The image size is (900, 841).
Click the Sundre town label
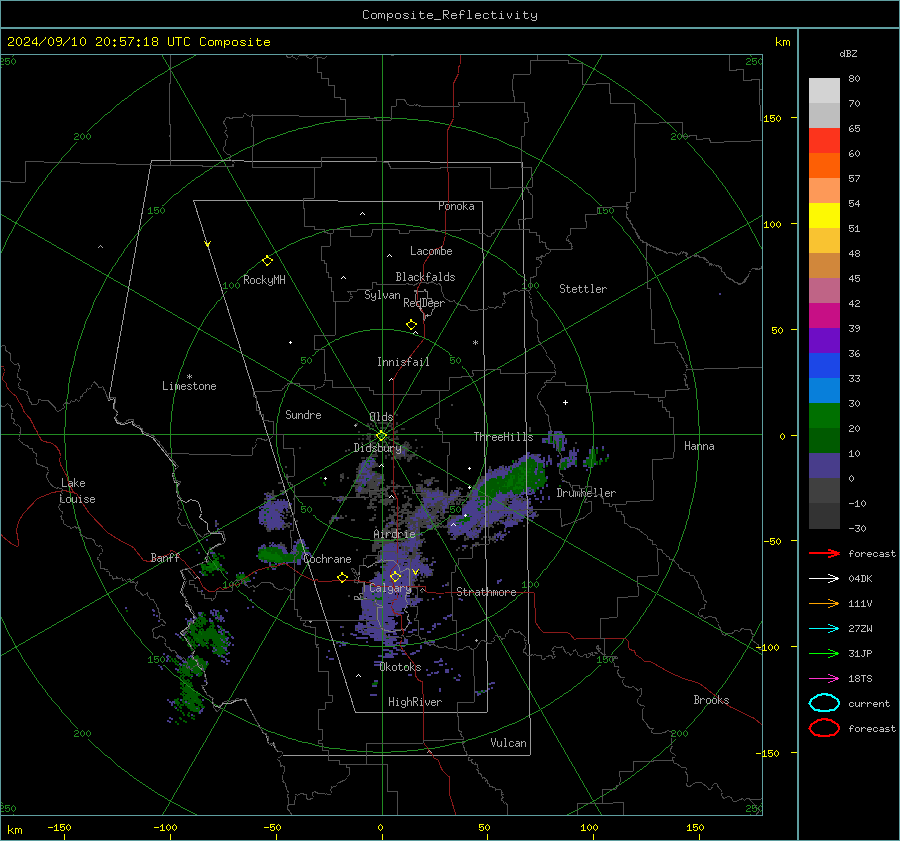[303, 415]
